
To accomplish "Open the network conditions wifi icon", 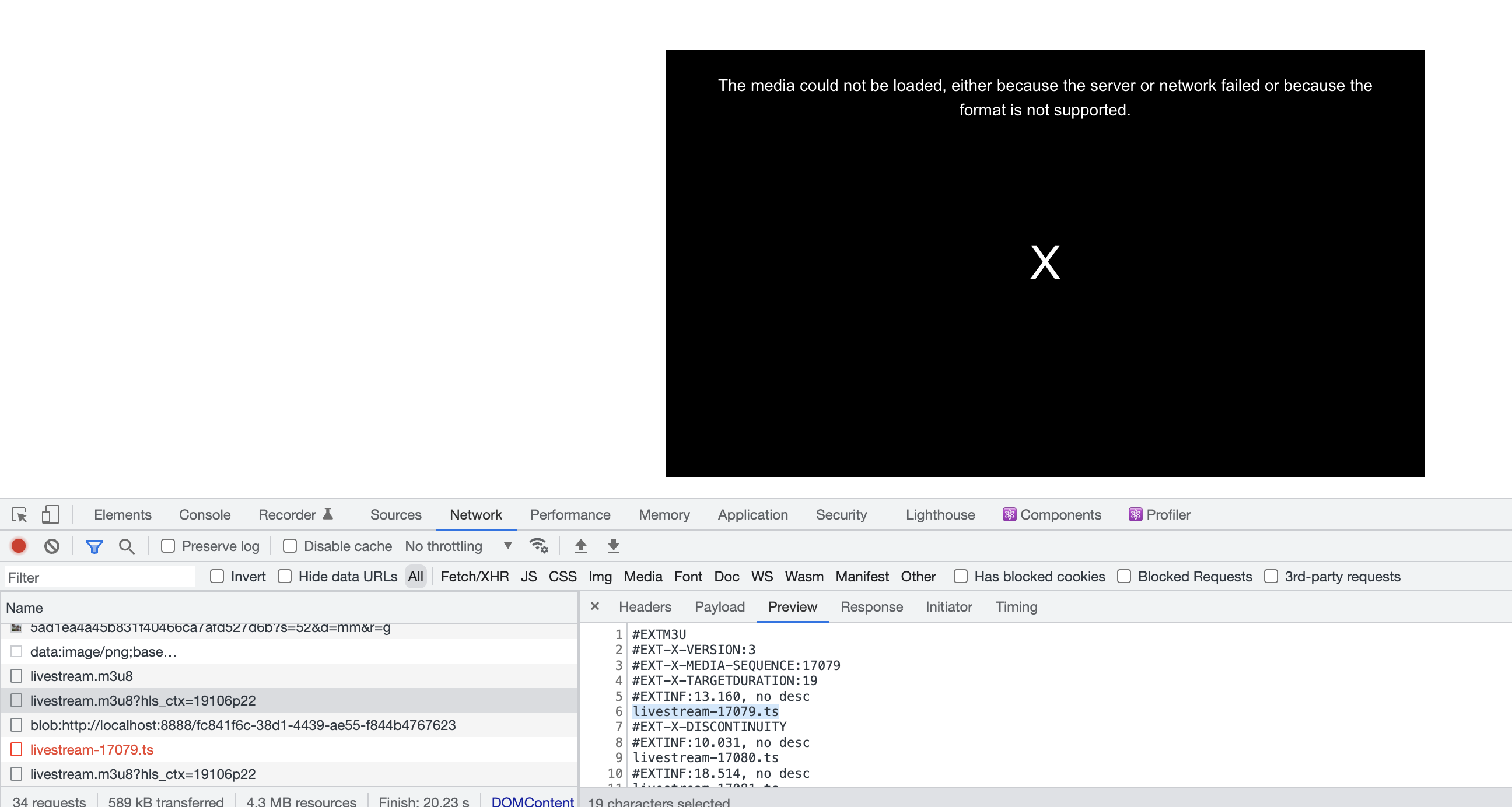I will point(538,546).
